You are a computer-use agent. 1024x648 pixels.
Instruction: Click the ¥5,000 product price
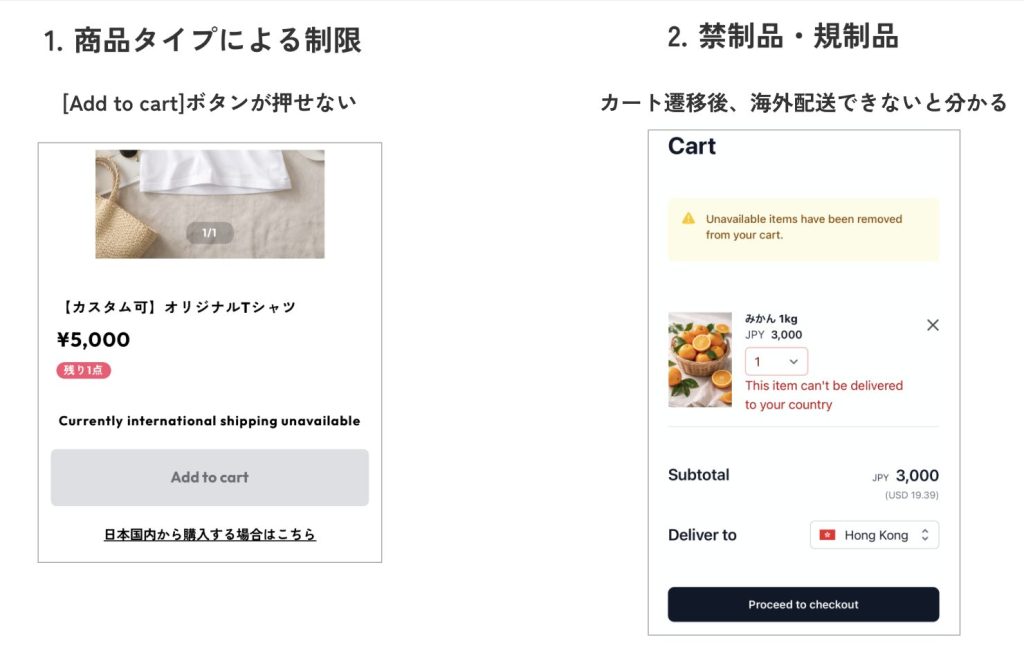[x=93, y=339]
